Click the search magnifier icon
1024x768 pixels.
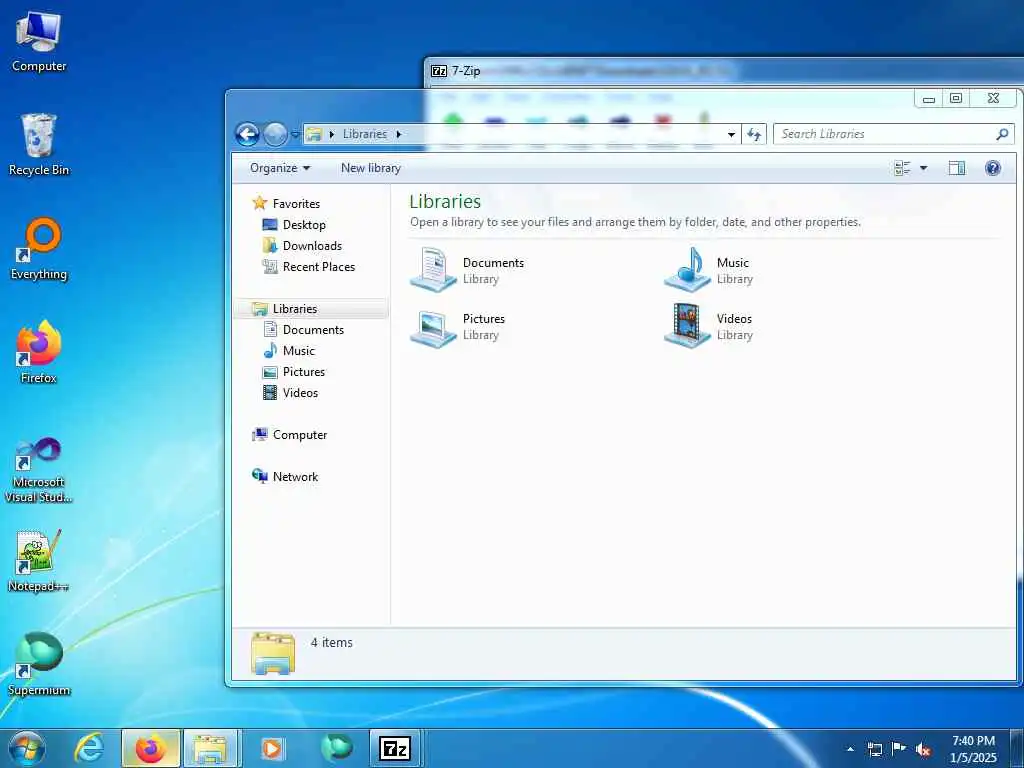tap(1002, 134)
